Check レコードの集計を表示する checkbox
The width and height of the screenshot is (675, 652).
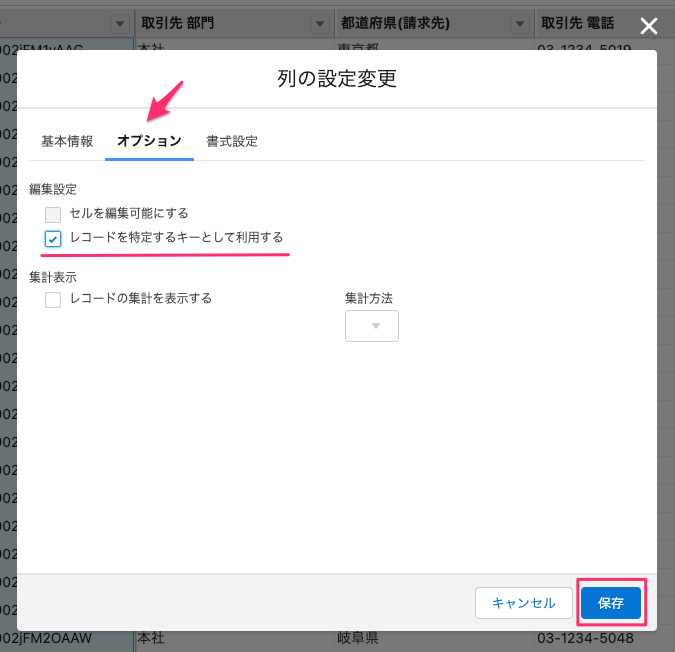(53, 300)
